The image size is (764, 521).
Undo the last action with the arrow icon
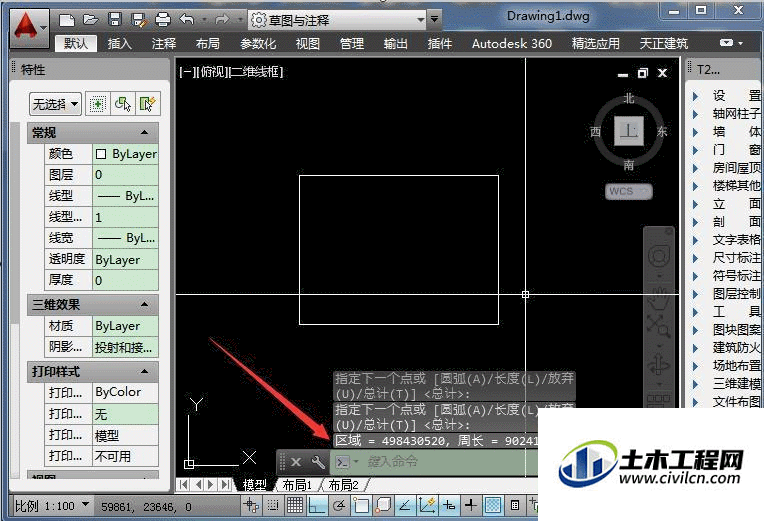[x=187, y=19]
